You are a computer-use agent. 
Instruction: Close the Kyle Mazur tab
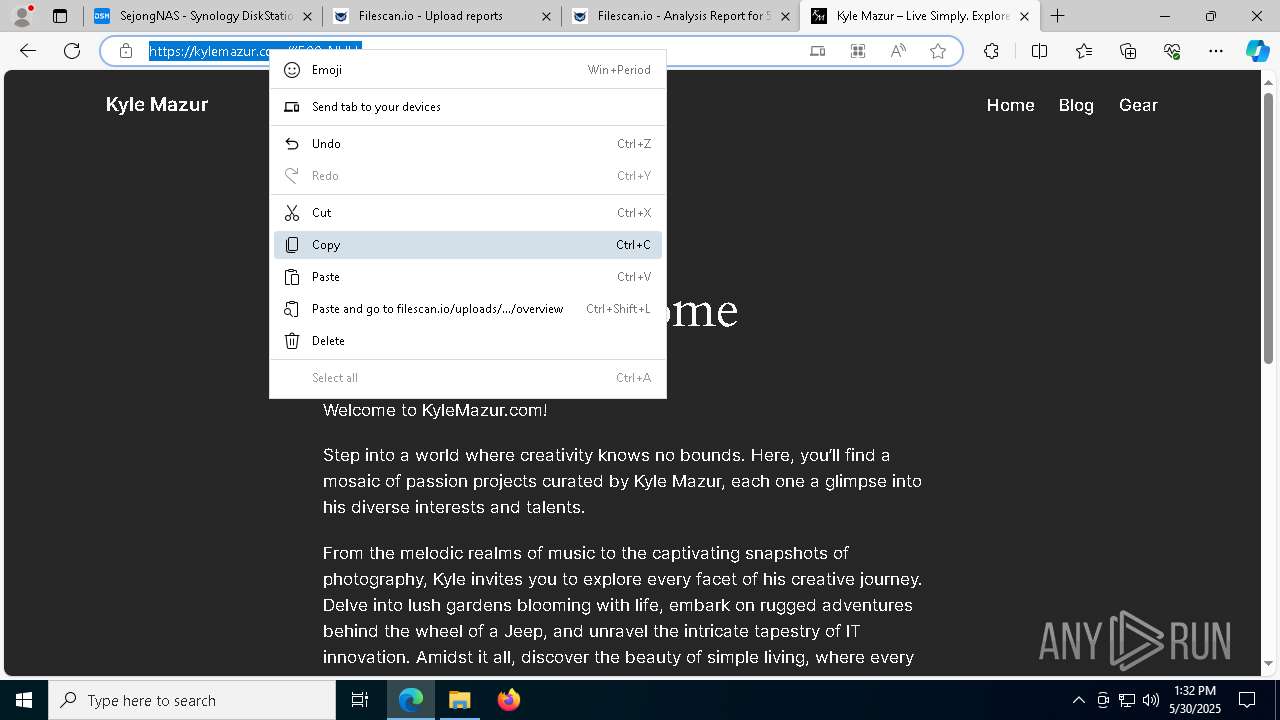1024,17
